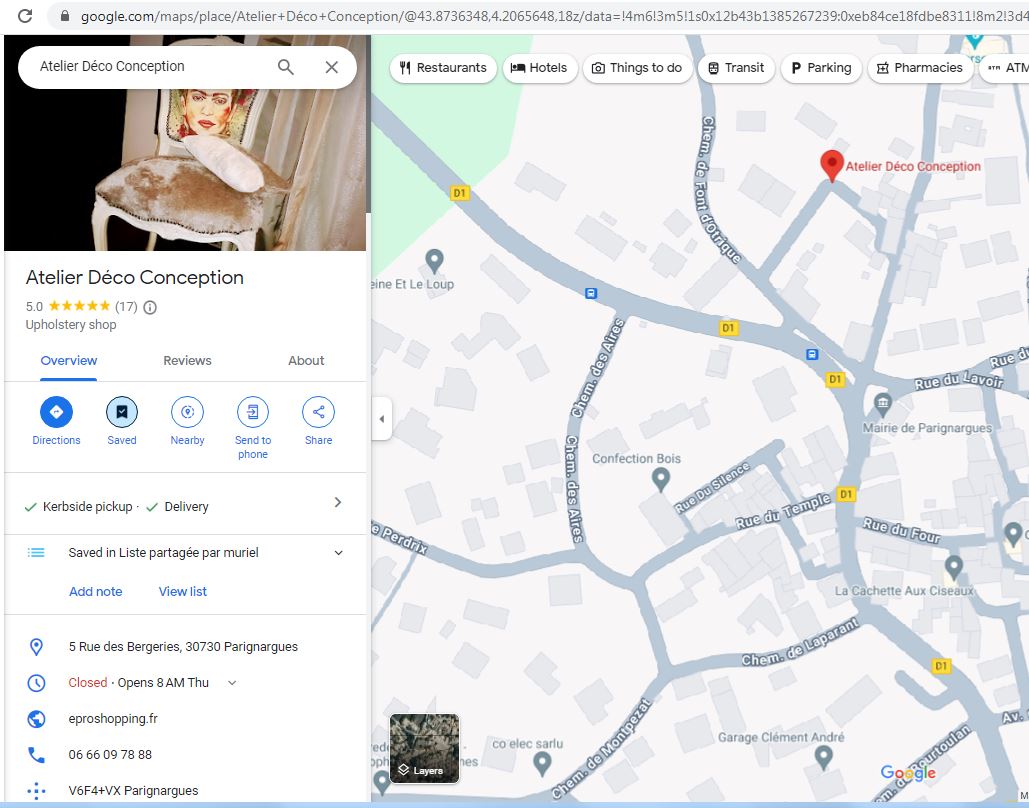Click the rating info icon

pos(150,307)
